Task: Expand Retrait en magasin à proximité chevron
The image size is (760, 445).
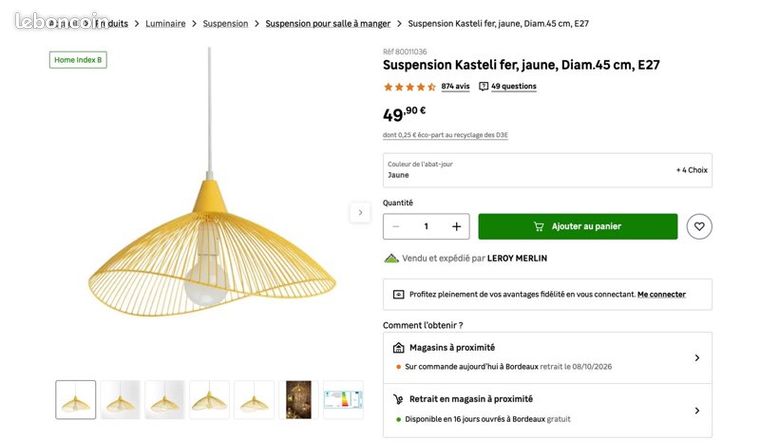Action: point(697,411)
